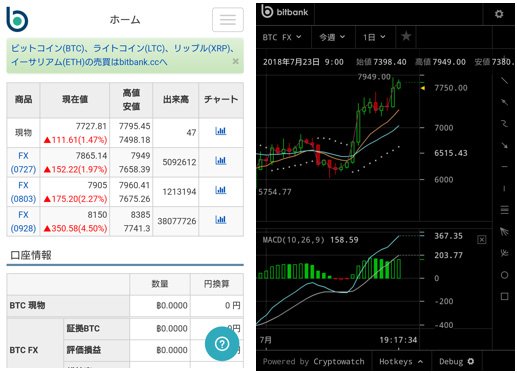Click the 現物 current price 7727.81
The image size is (517, 373).
coord(91,126)
